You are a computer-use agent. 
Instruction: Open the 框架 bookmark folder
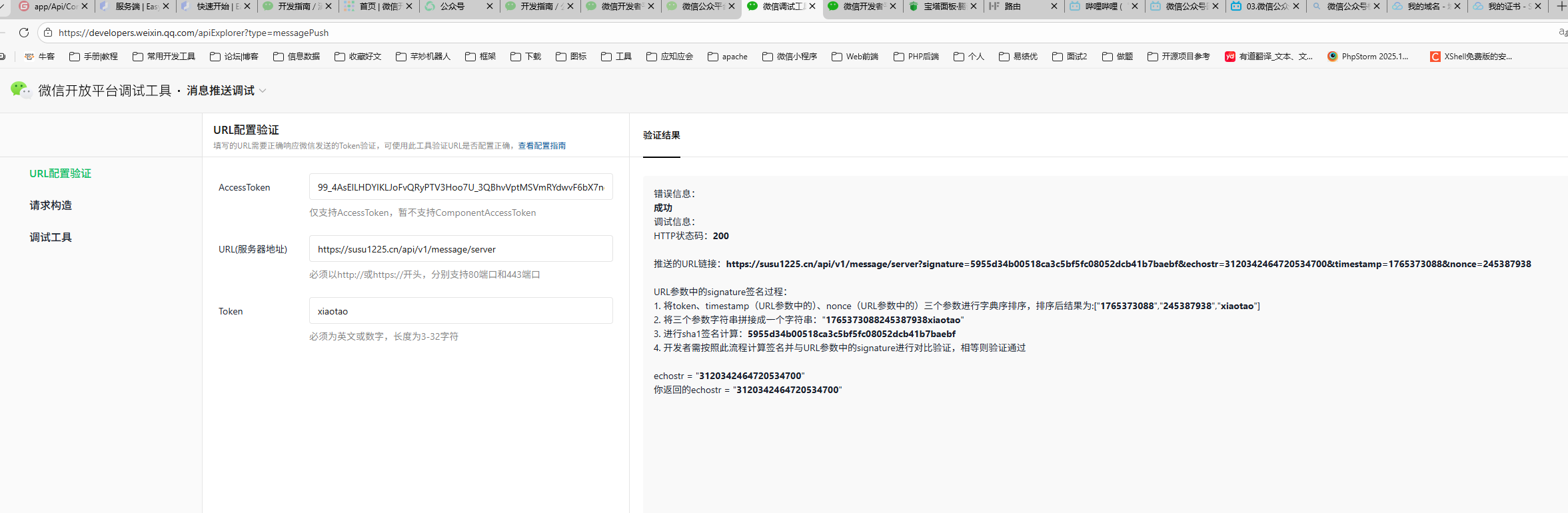(x=480, y=57)
